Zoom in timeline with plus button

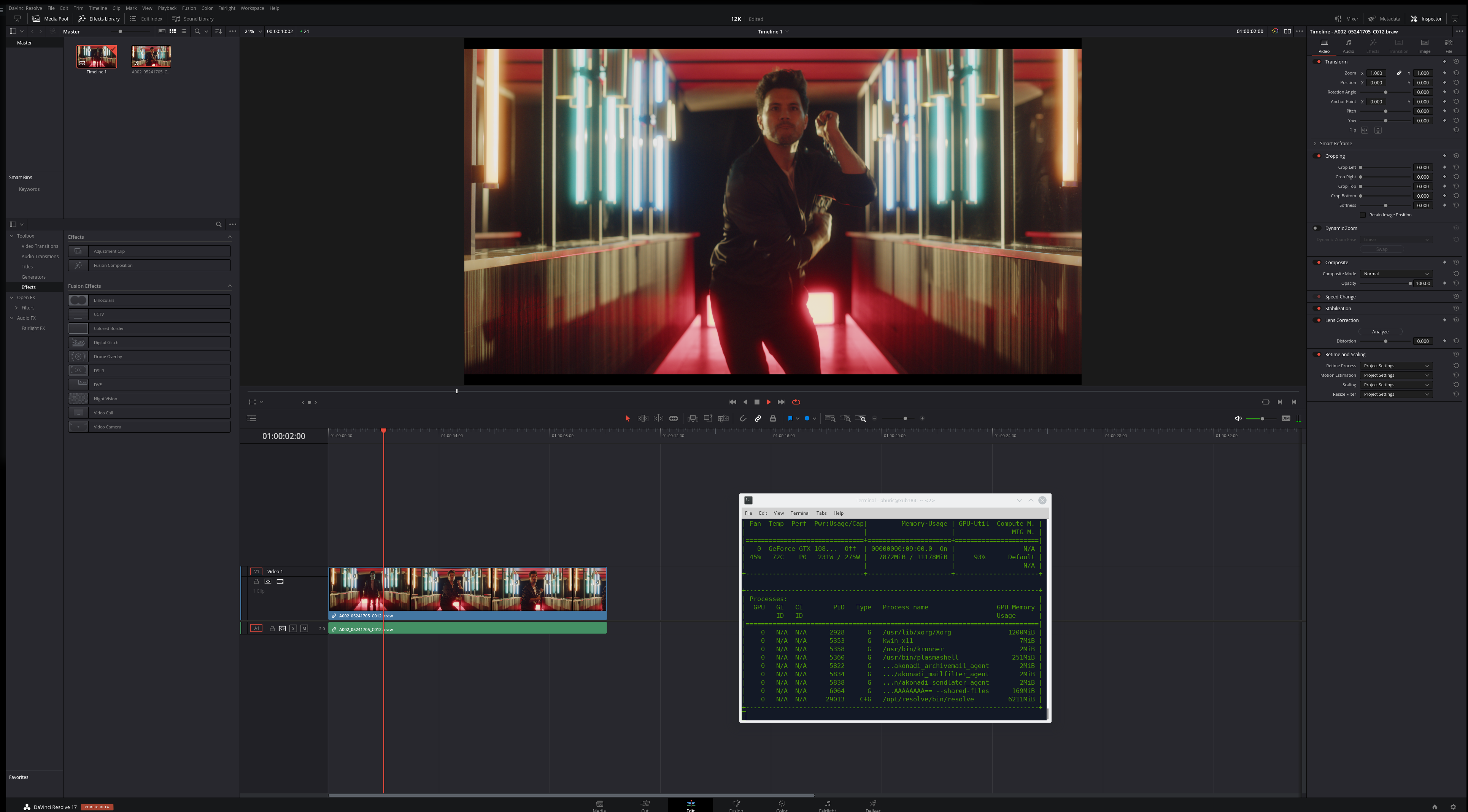[922, 418]
